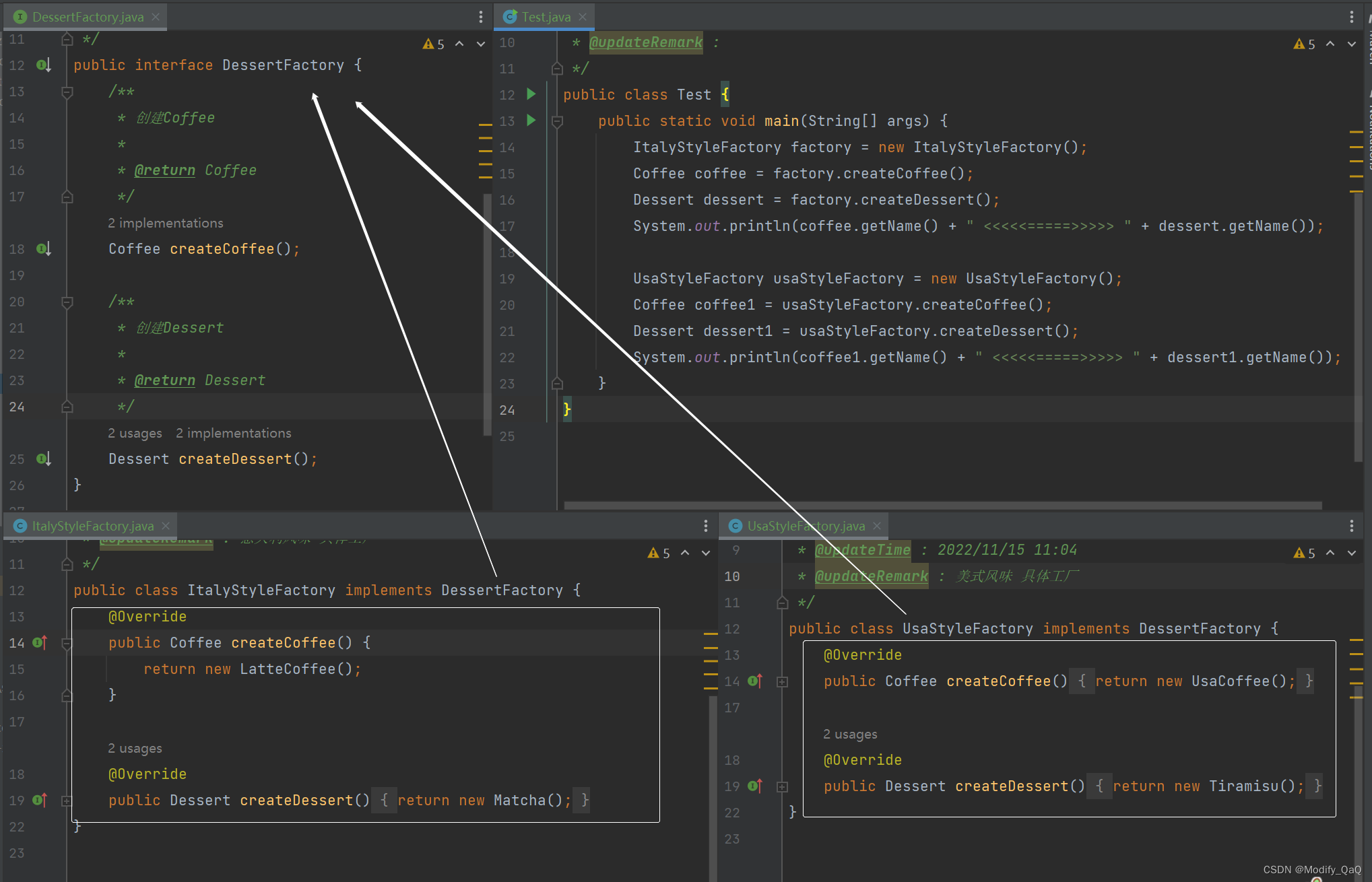The image size is (1372, 882).
Task: Expand folded createDessert in ItalyStyleFactory
Action: pyautogui.click(x=67, y=801)
